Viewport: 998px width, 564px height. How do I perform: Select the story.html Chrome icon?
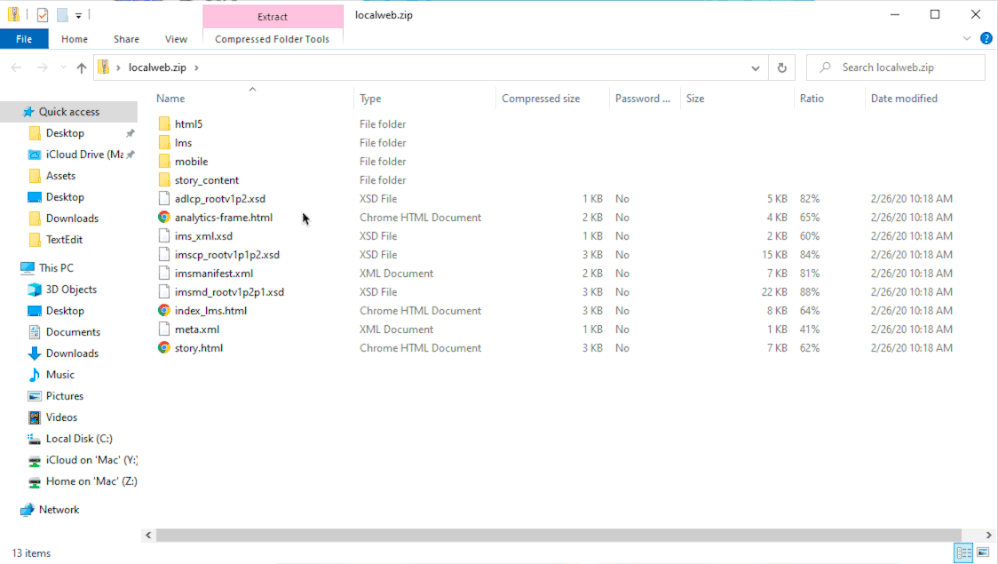164,348
